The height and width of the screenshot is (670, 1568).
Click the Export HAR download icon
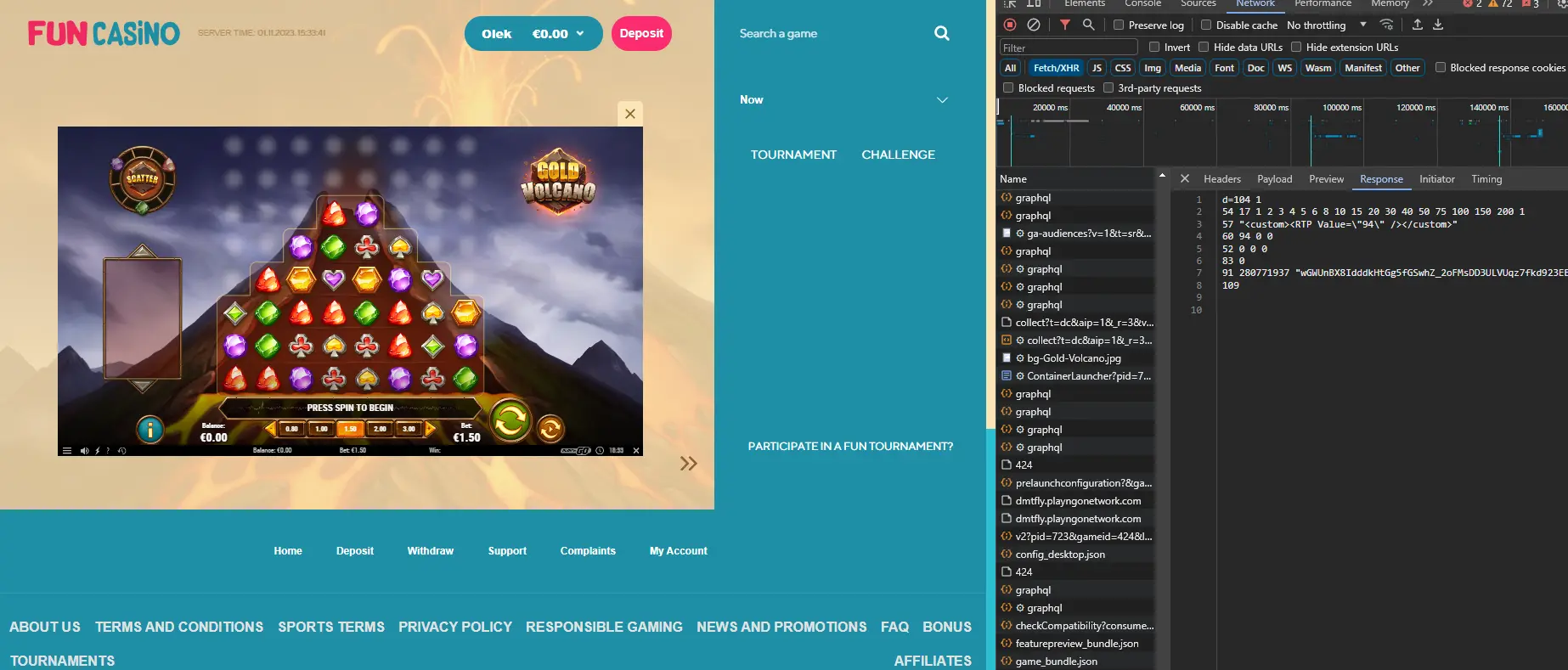[1438, 25]
